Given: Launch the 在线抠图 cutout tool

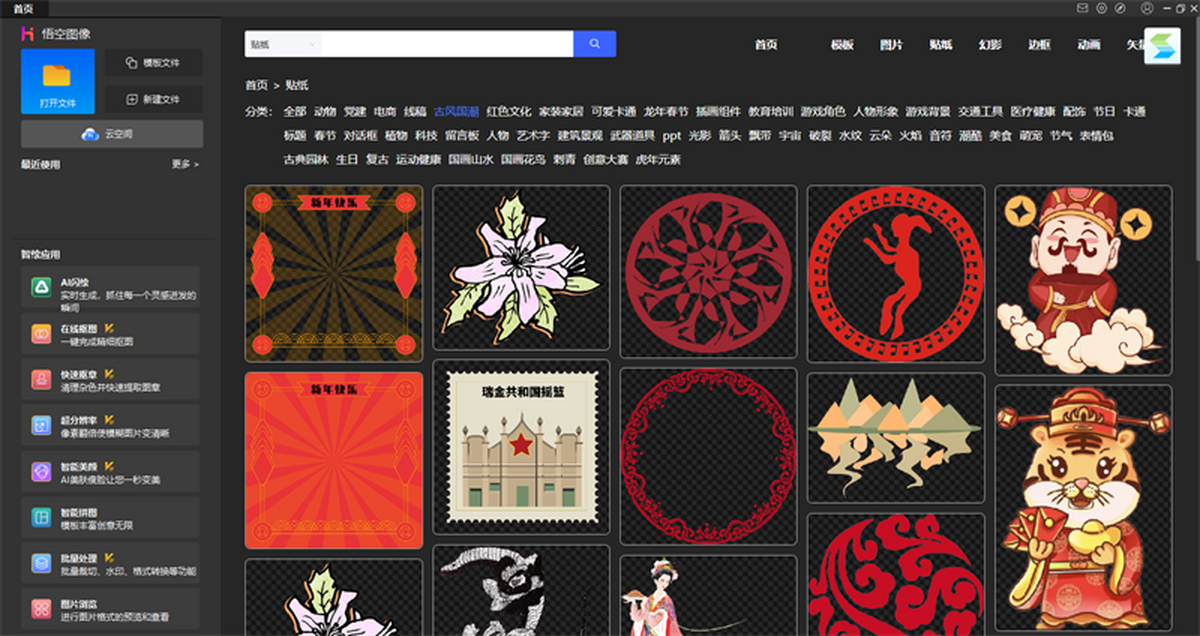Looking at the screenshot, I should click(x=110, y=334).
